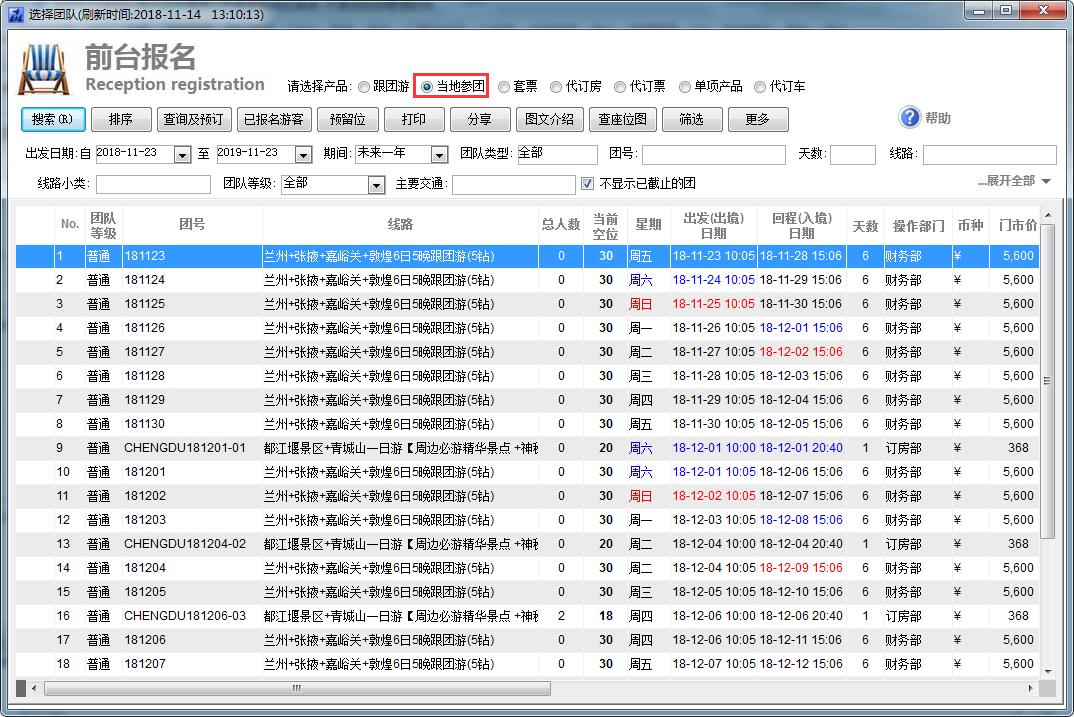Click the 团队等级 column header
This screenshot has height=717, width=1074.
pos(103,226)
